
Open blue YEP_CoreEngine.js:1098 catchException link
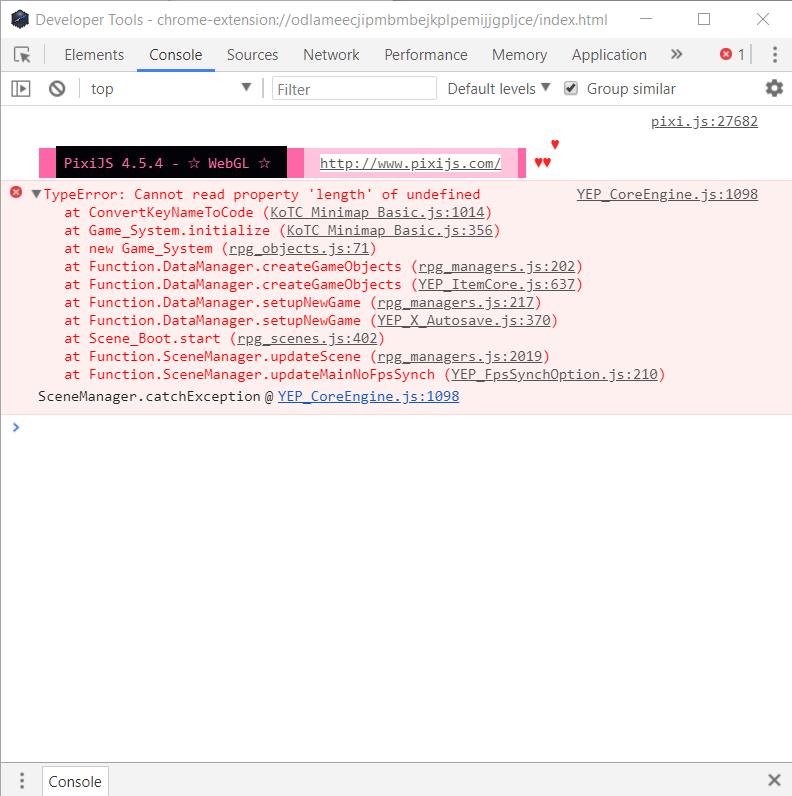(x=368, y=396)
